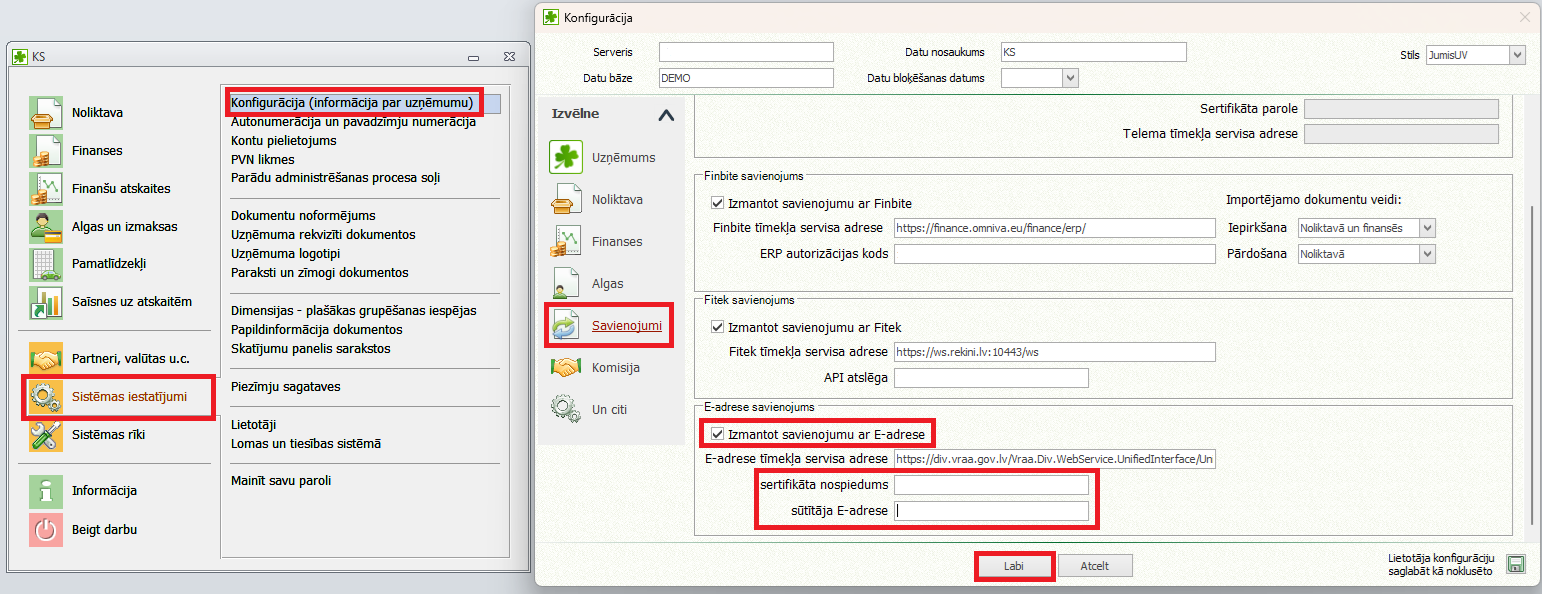
Task: Open Finanses coins icon in KS window
Action: 46,151
